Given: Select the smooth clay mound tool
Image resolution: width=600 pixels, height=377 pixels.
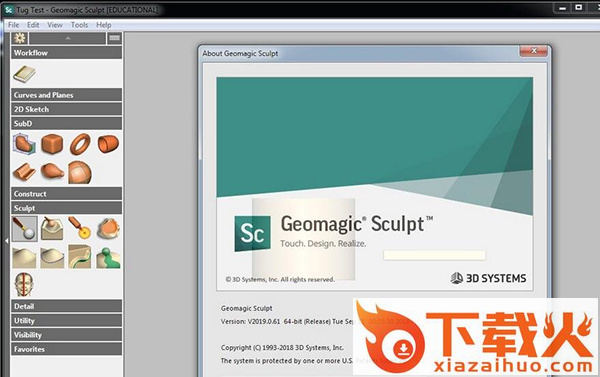Looking at the screenshot, I should click(24, 257).
